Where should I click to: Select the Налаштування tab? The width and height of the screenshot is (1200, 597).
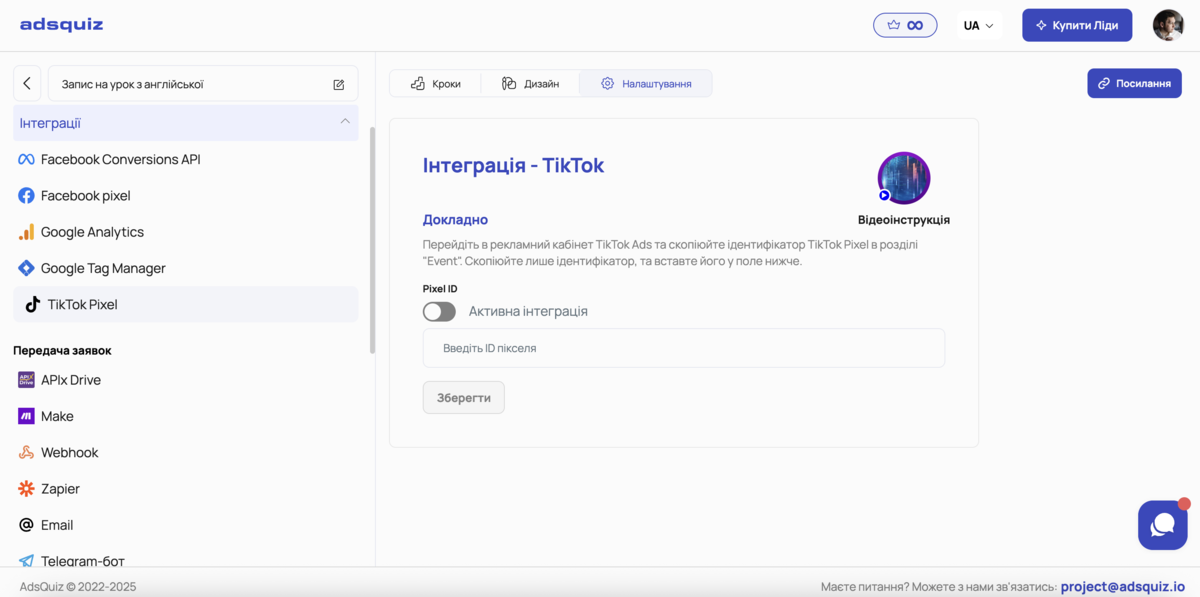click(x=646, y=84)
